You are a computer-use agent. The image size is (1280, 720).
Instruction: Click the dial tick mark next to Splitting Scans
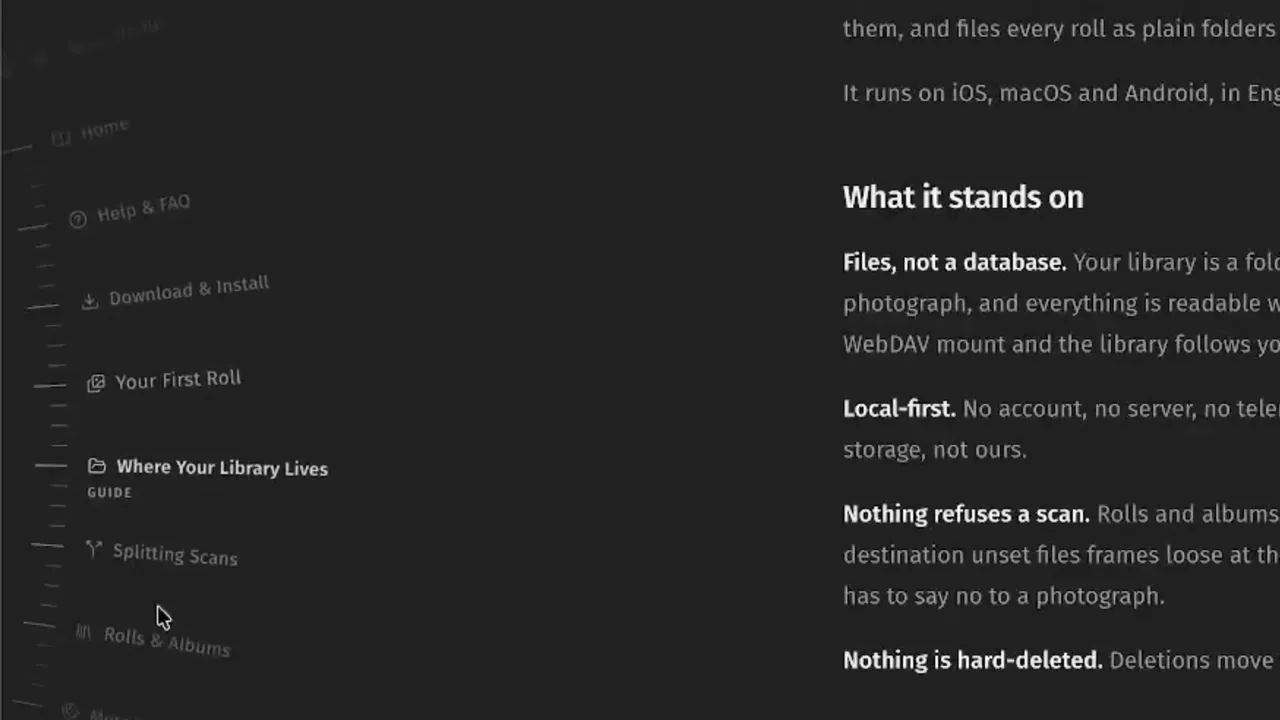47,544
